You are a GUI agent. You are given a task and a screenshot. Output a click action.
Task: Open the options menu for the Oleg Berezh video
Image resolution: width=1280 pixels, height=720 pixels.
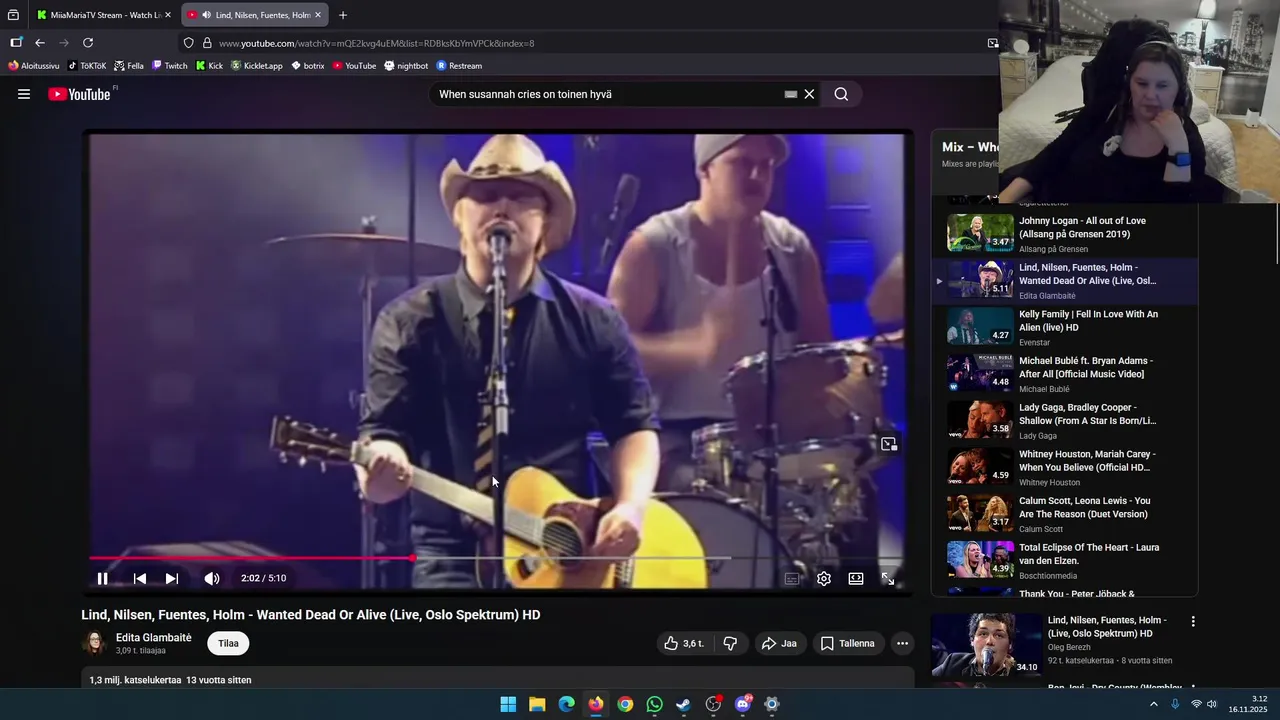1193,621
